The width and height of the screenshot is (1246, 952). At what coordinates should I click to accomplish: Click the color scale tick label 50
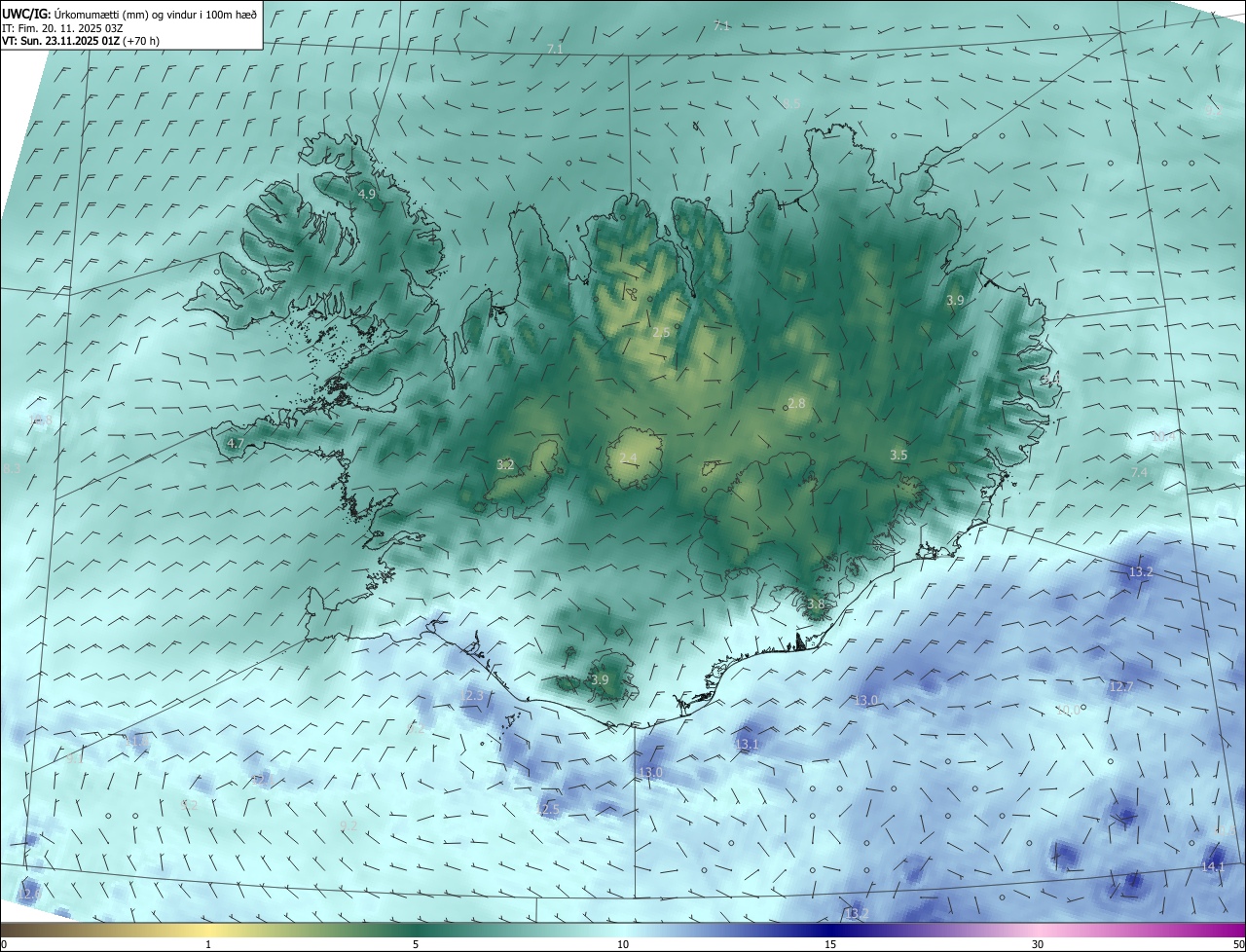click(x=1238, y=944)
